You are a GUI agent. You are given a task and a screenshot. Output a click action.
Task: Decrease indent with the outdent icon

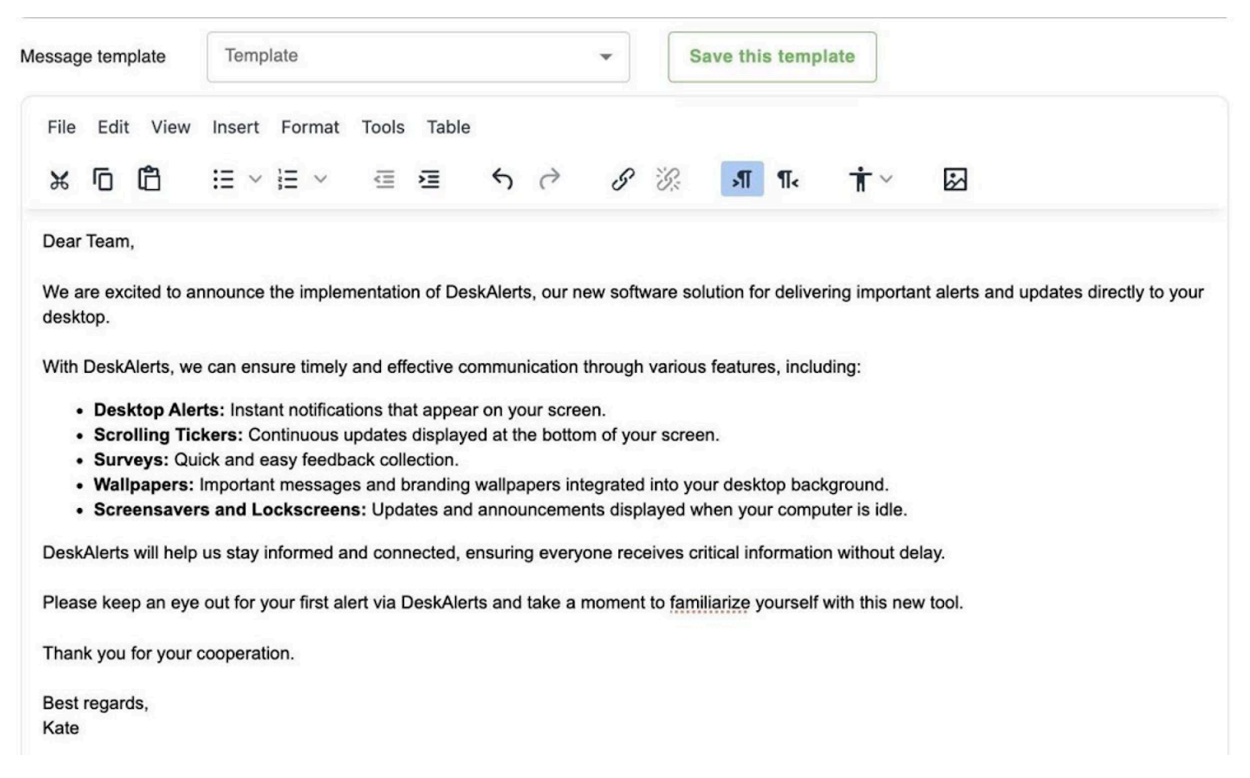coord(384,179)
